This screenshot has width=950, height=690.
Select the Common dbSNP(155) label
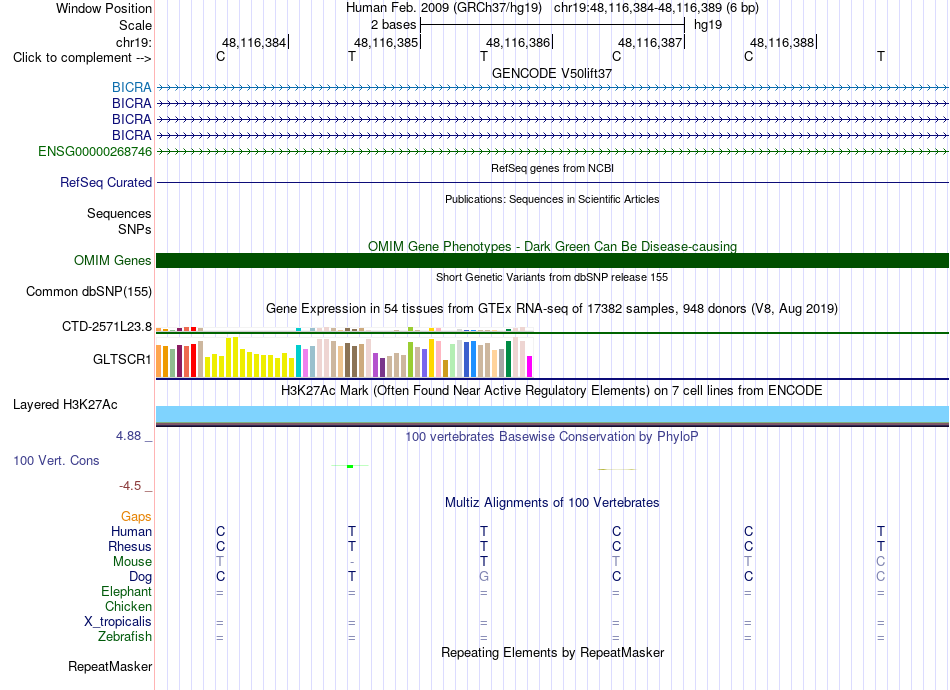pos(89,291)
